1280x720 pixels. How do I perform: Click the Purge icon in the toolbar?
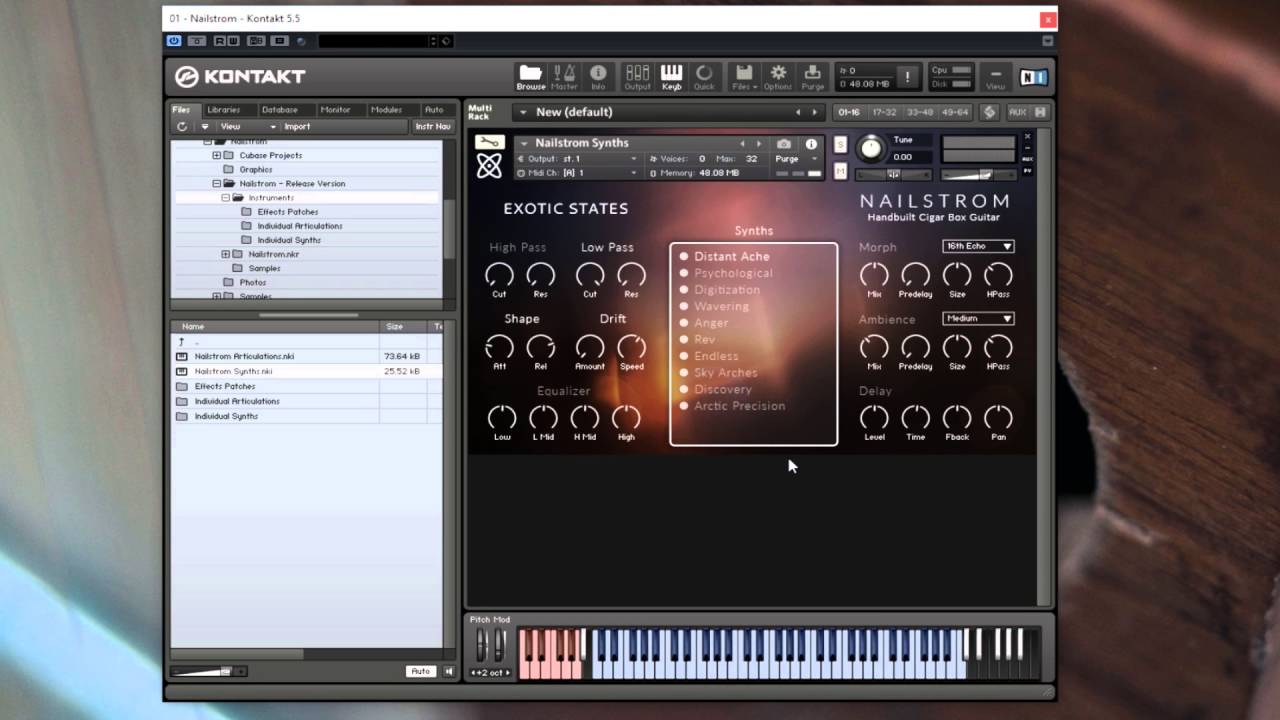[x=812, y=76]
